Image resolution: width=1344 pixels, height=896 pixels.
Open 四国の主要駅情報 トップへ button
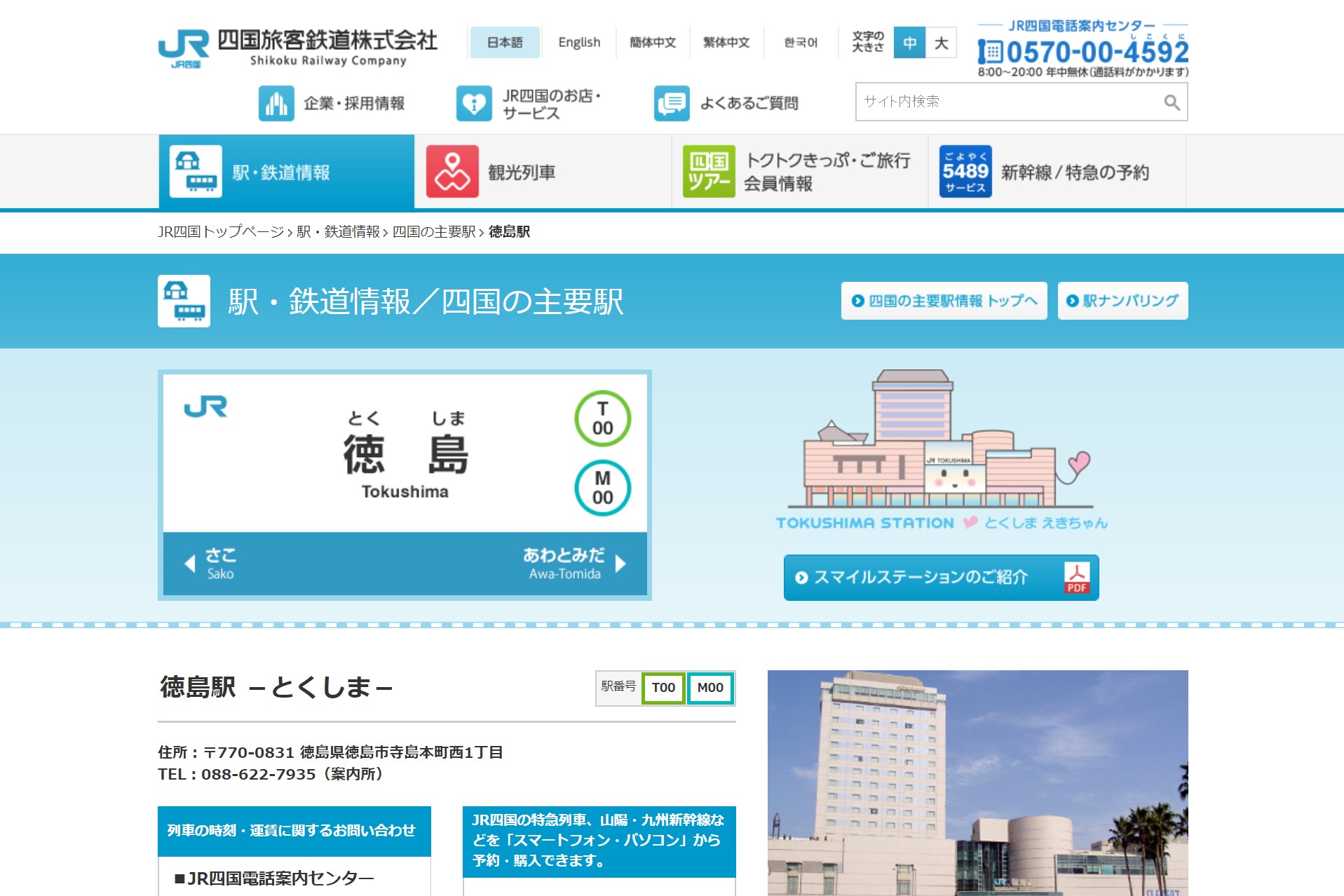tap(944, 301)
